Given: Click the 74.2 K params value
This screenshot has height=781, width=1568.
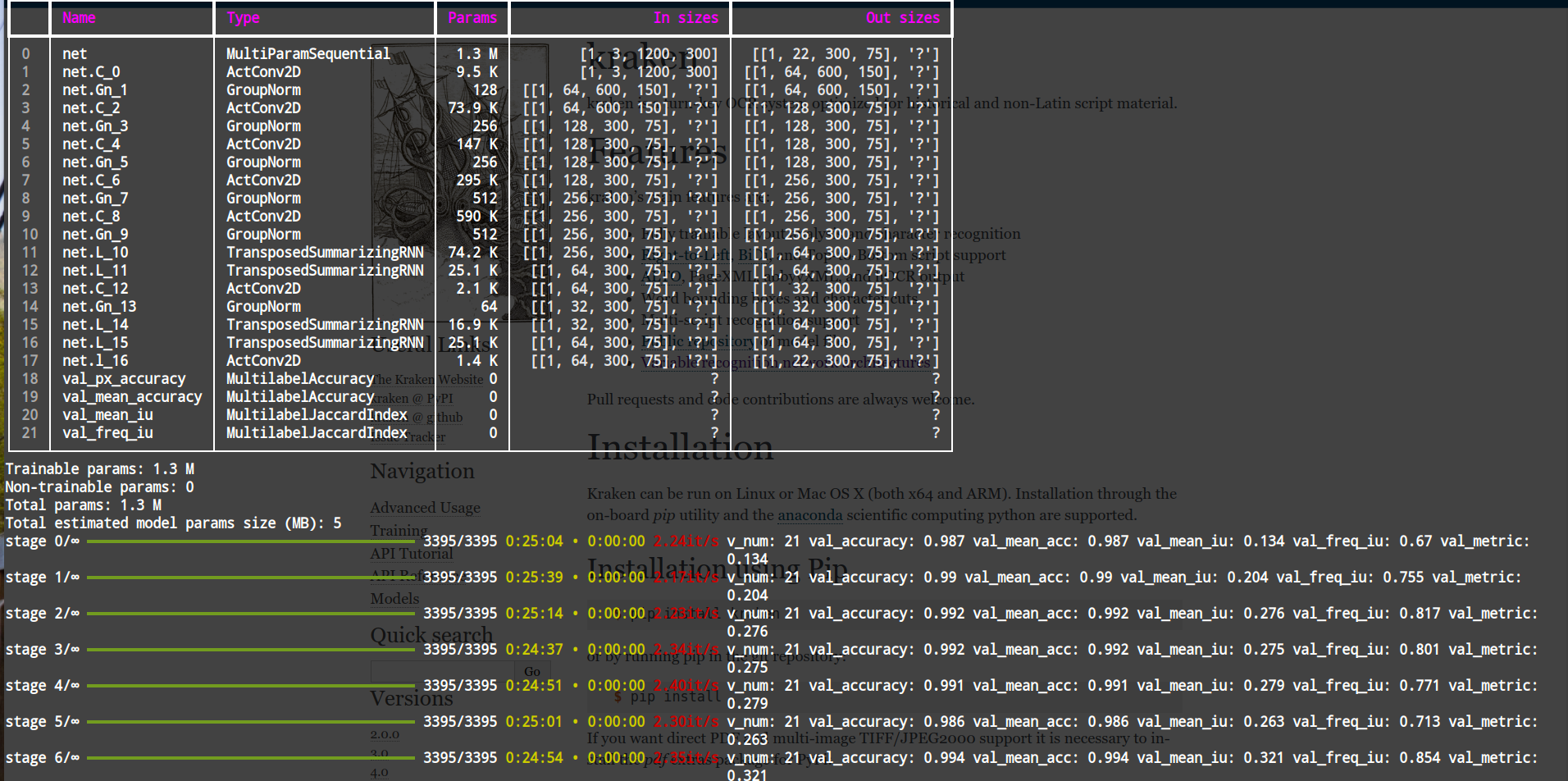Looking at the screenshot, I should 472,253.
